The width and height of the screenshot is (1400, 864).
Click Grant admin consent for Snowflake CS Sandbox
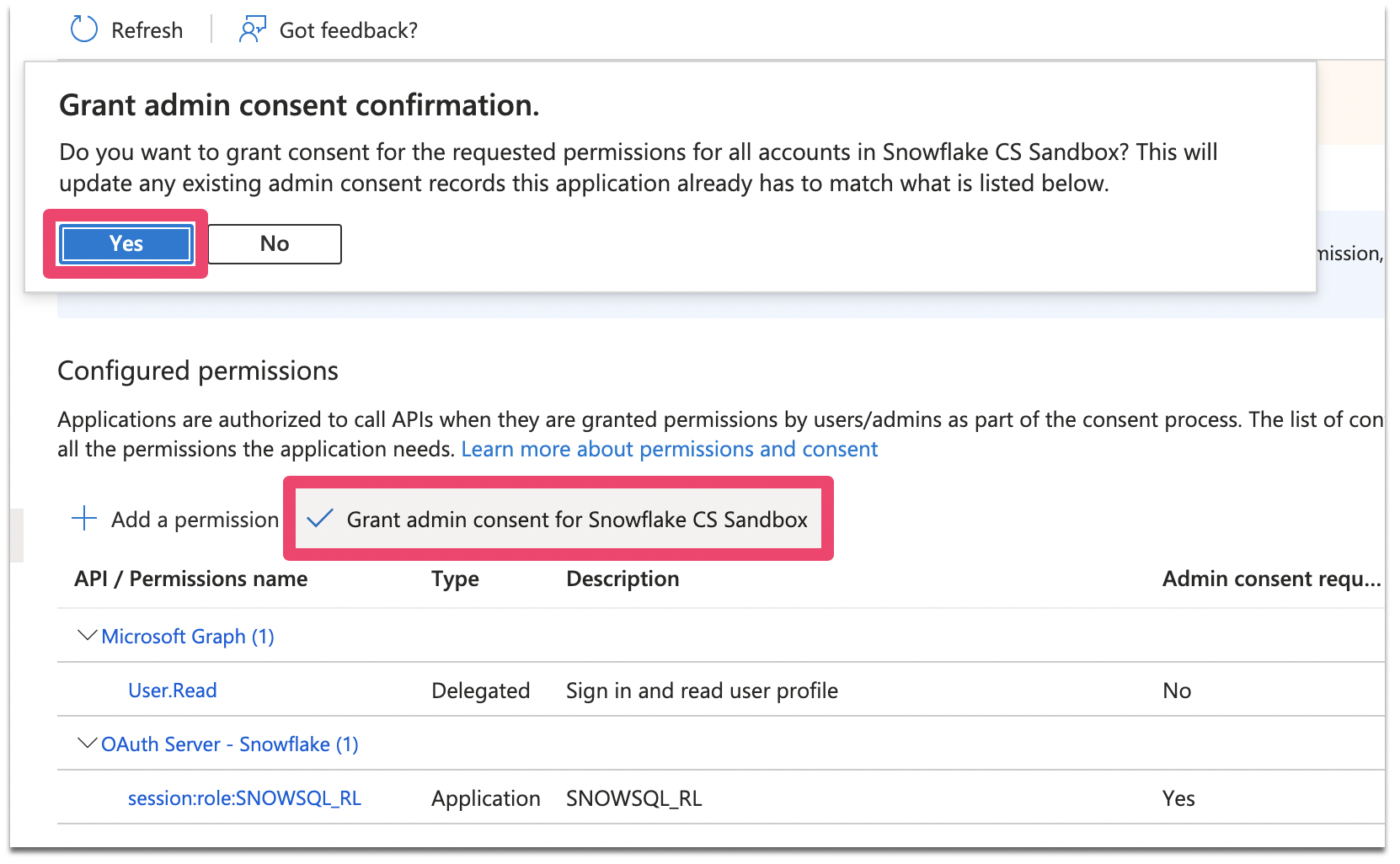click(x=577, y=520)
